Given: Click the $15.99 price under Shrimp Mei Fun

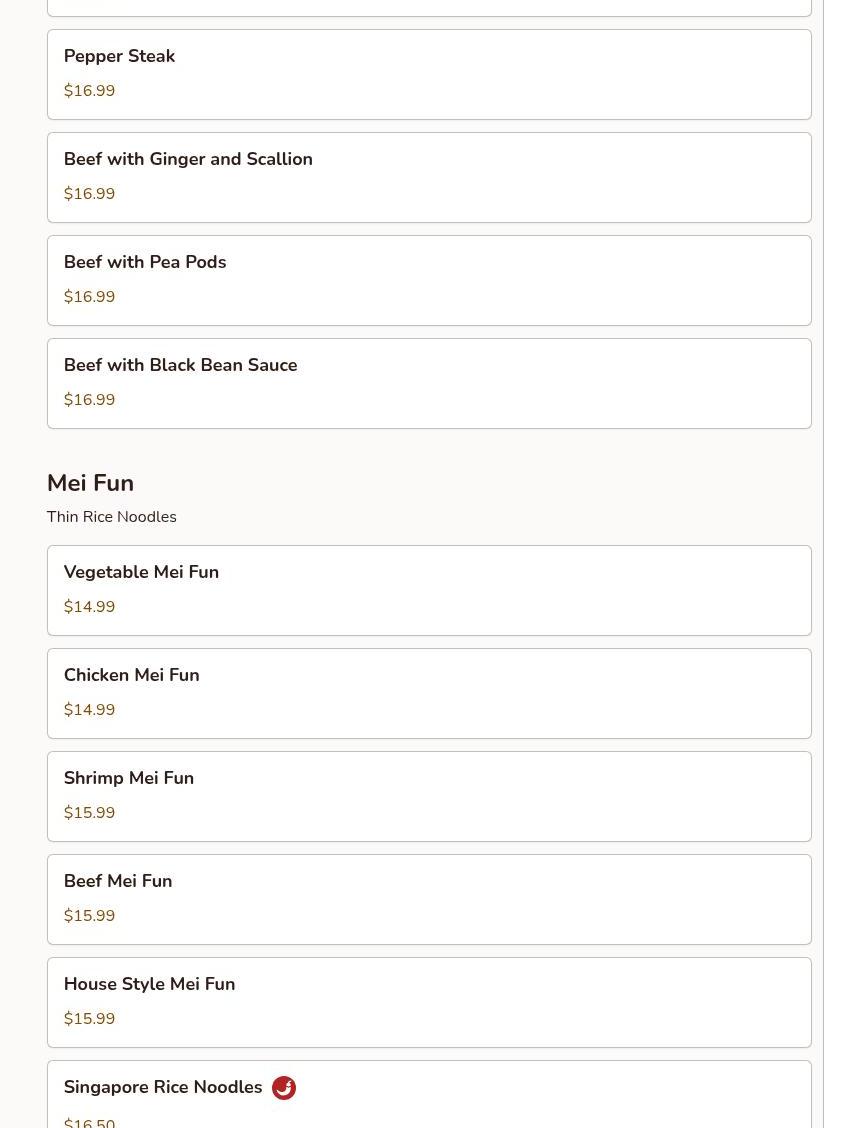Looking at the screenshot, I should (89, 813).
